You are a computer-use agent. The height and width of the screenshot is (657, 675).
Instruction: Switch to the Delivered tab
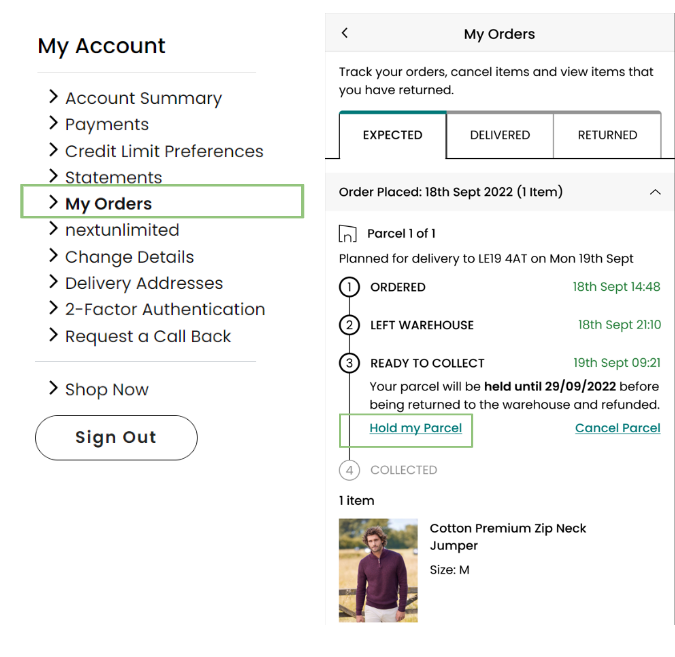[499, 135]
